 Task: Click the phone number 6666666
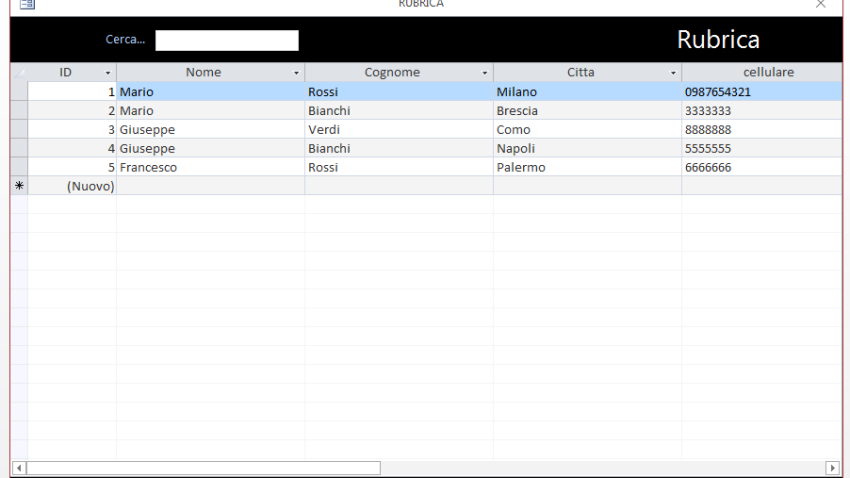tap(708, 167)
